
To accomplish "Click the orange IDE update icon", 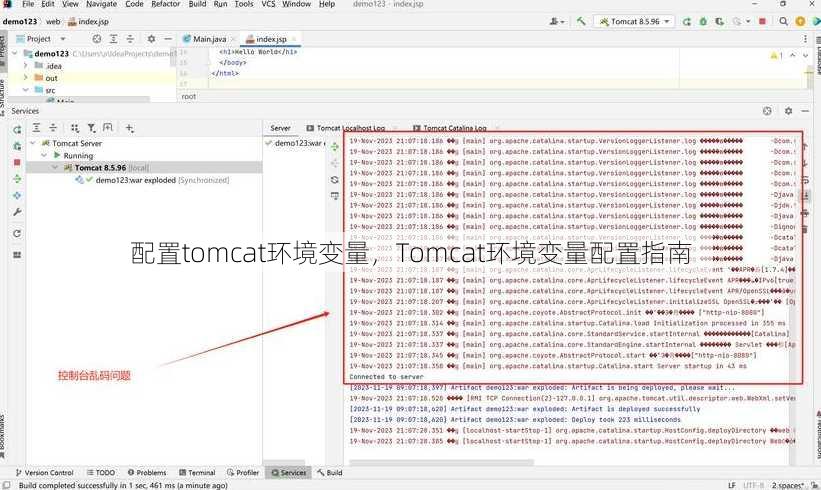I will coord(800,21).
